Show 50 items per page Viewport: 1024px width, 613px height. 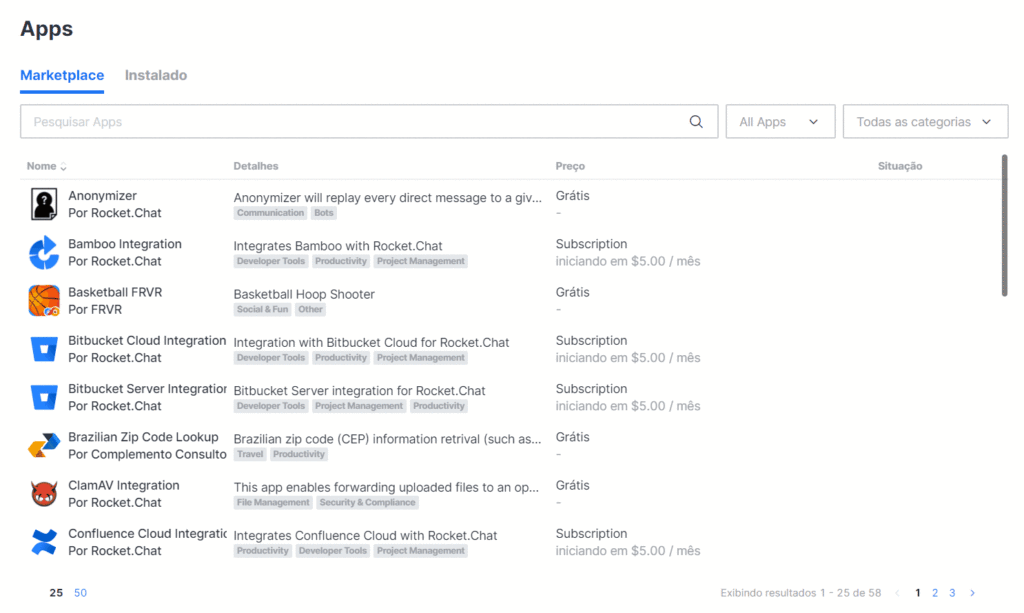click(80, 593)
